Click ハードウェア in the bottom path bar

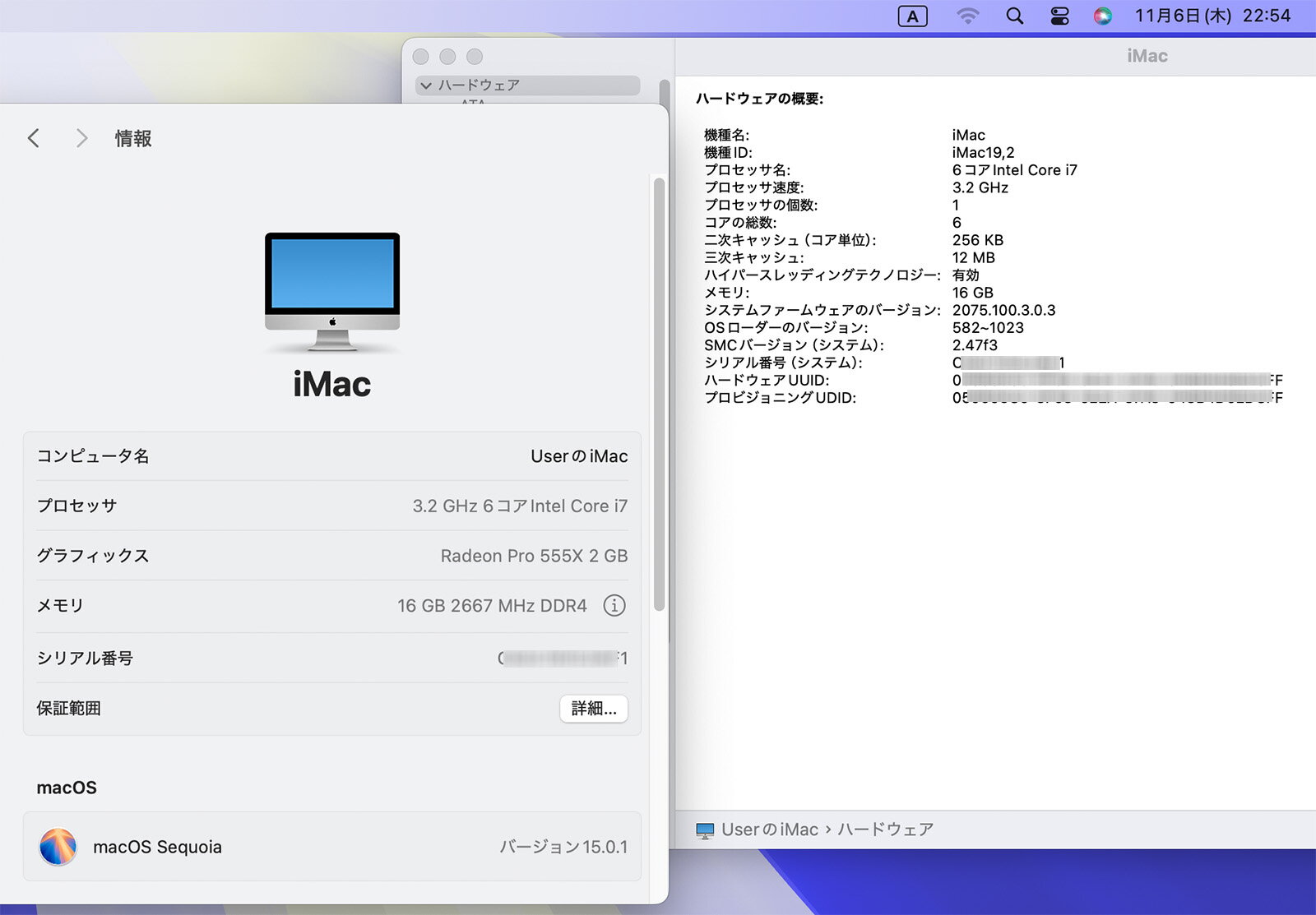(885, 830)
